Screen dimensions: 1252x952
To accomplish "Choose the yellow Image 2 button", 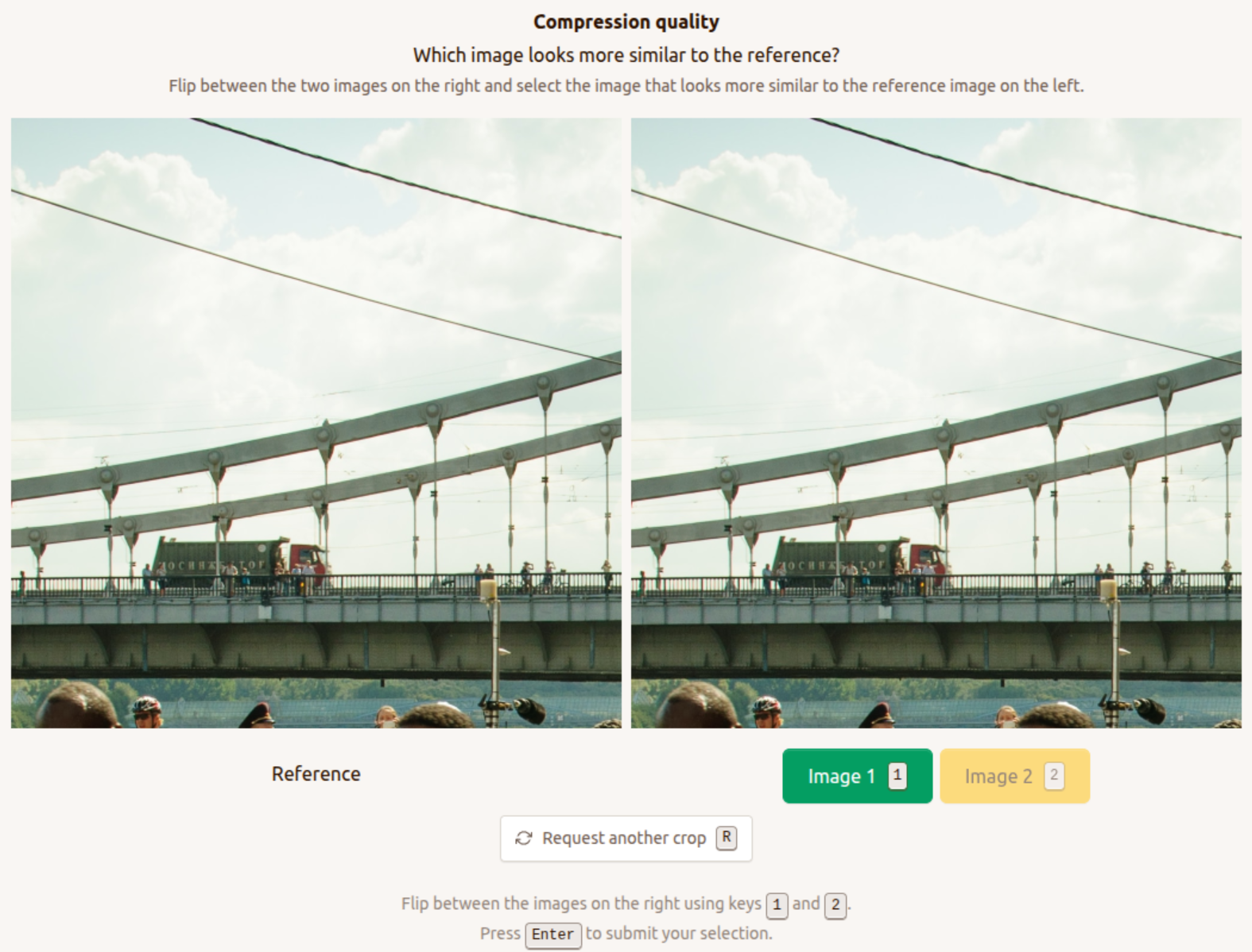I will pos(1014,776).
